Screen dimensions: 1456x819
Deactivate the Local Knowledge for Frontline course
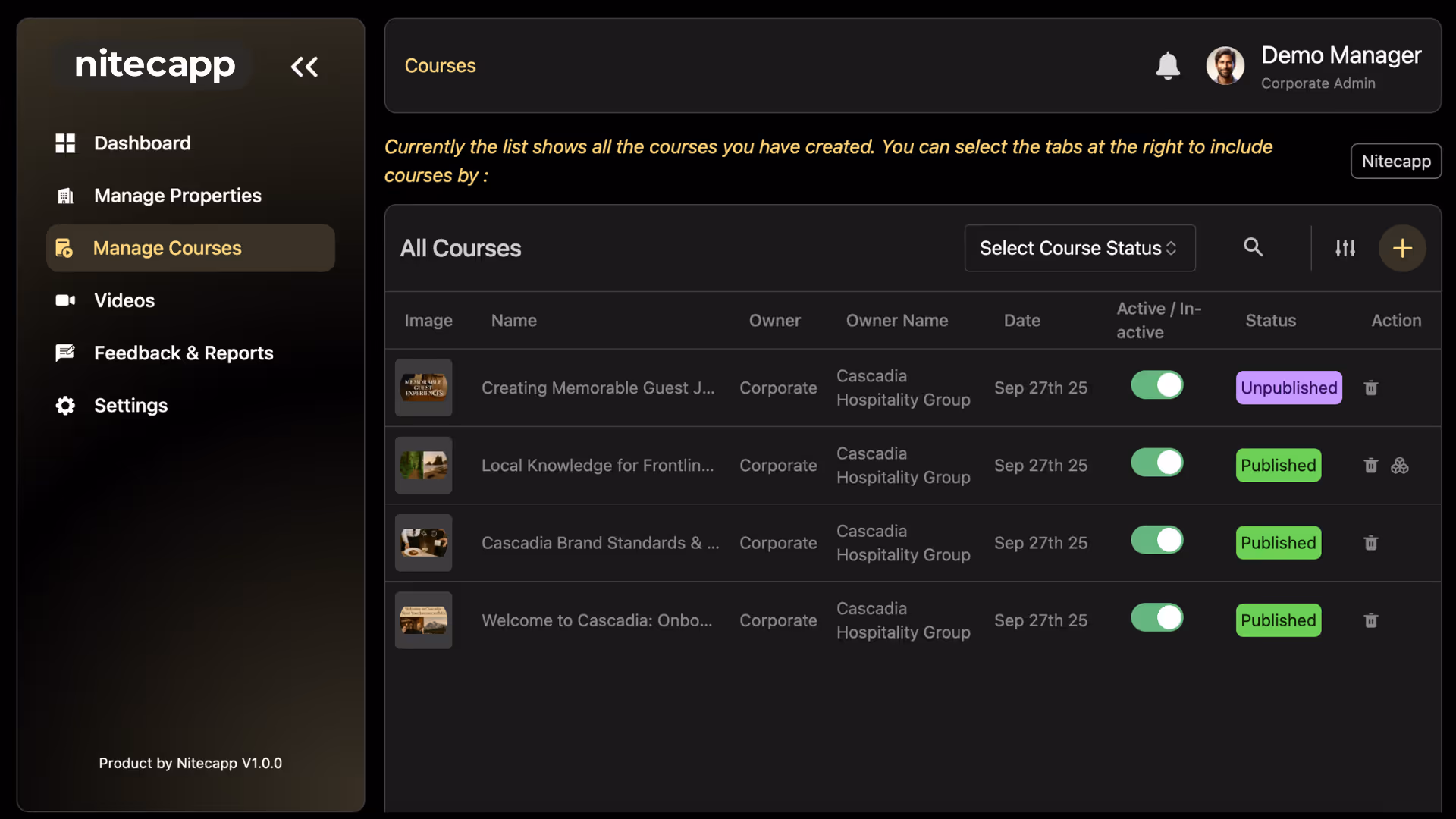tap(1156, 463)
